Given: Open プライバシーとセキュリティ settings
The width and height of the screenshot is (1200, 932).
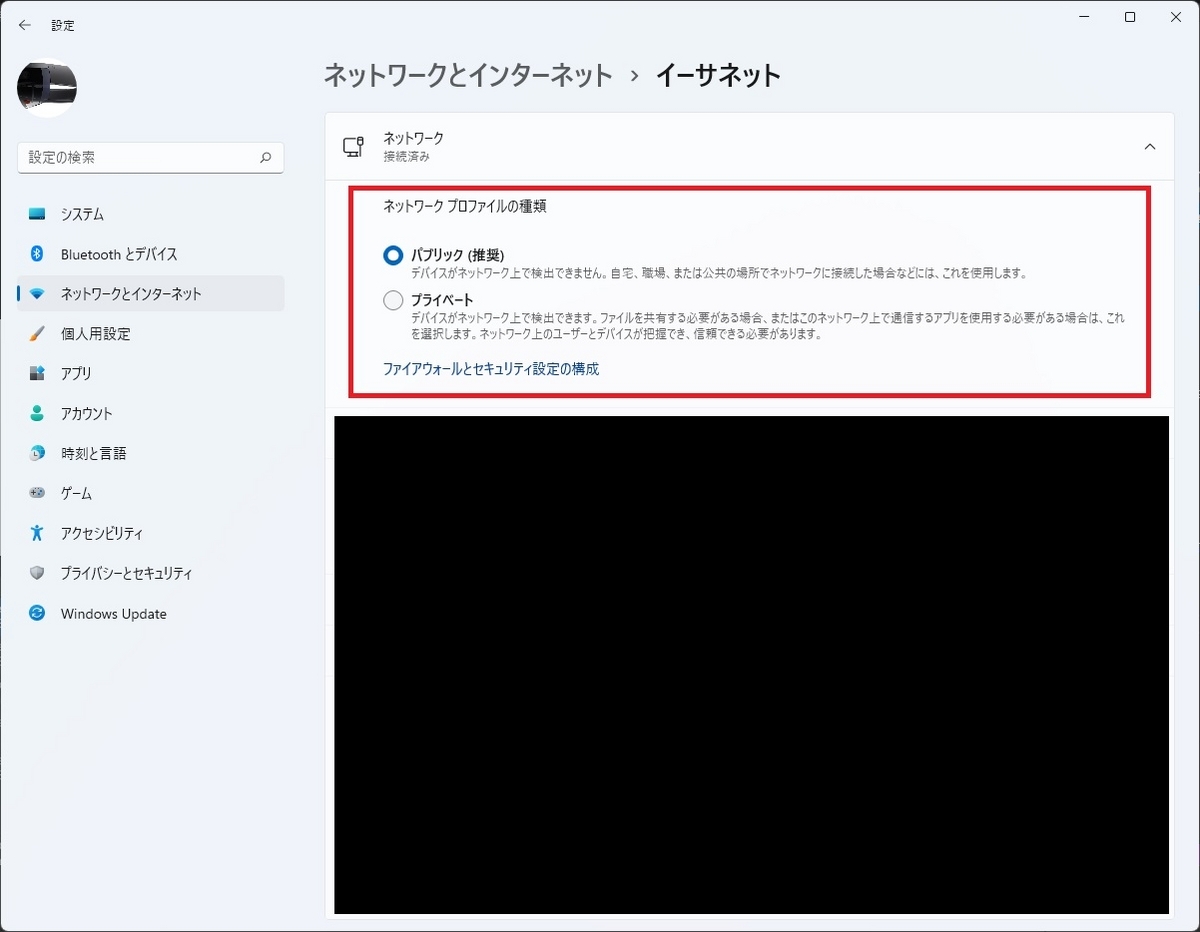Looking at the screenshot, I should [x=151, y=573].
